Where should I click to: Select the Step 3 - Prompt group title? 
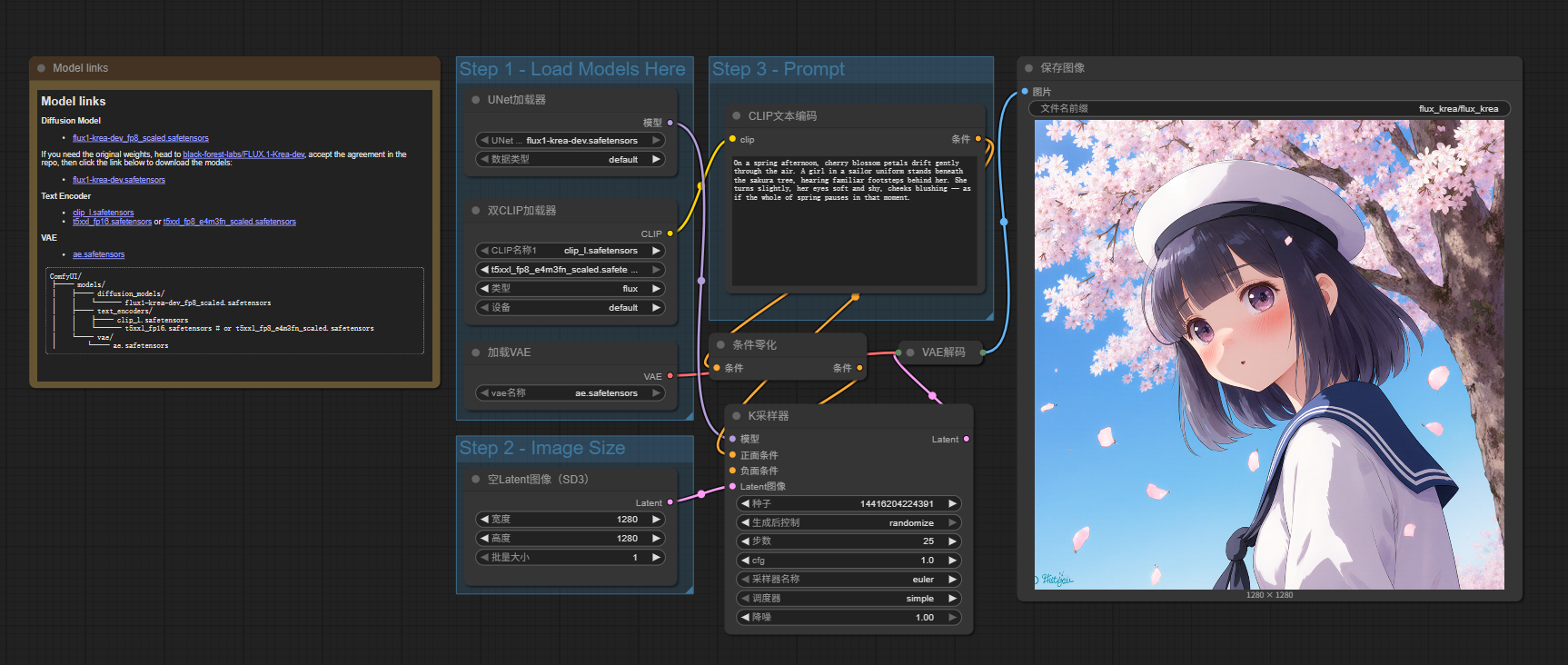click(x=779, y=69)
